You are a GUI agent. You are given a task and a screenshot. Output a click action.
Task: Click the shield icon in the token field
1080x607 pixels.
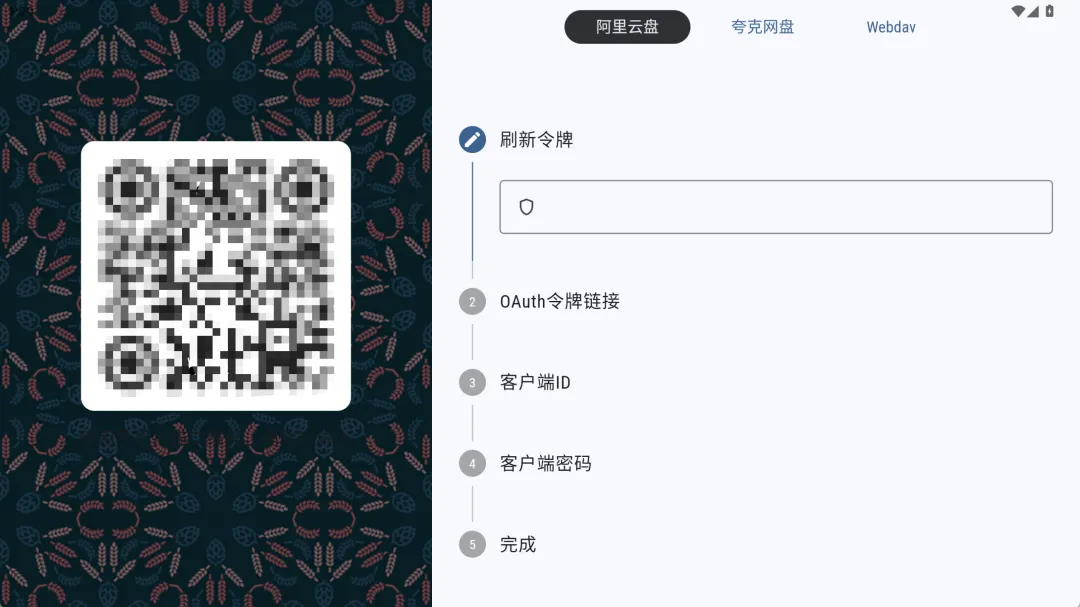click(x=526, y=207)
